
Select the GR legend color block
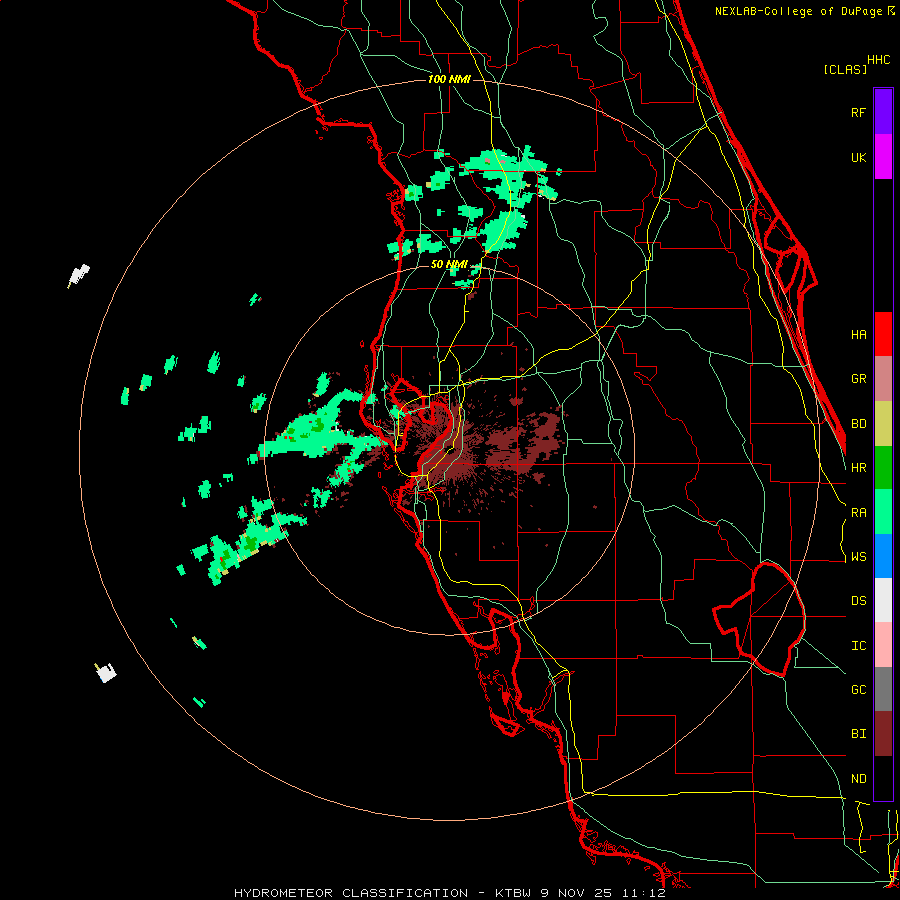(x=883, y=379)
